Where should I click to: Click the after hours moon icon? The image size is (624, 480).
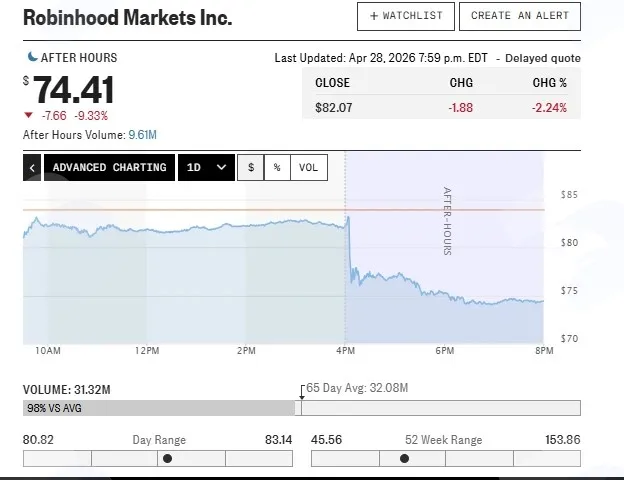(32, 57)
